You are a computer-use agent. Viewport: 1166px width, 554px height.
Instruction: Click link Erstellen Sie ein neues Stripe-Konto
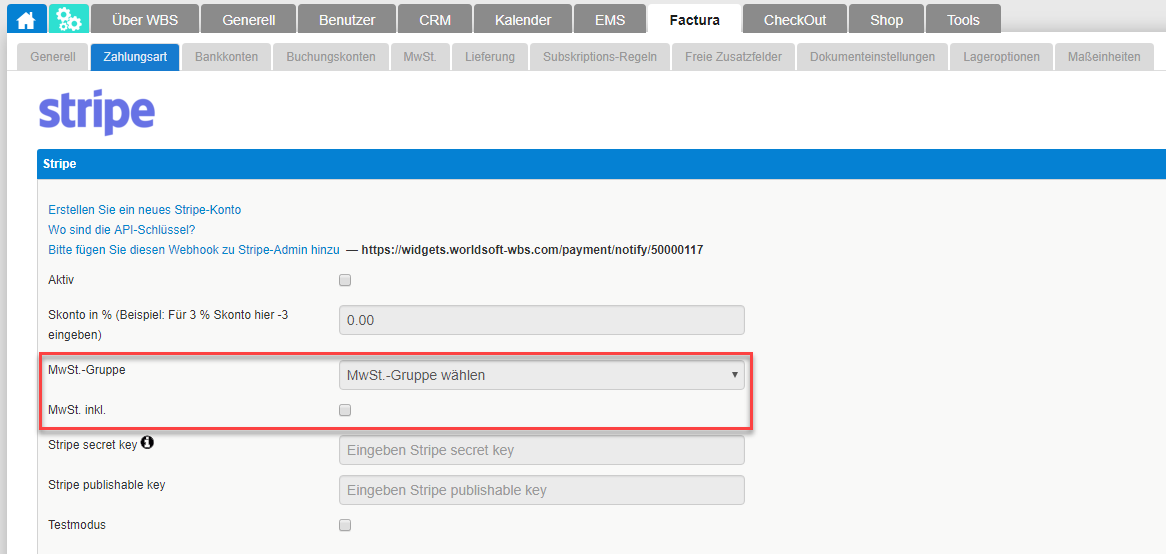(x=145, y=210)
